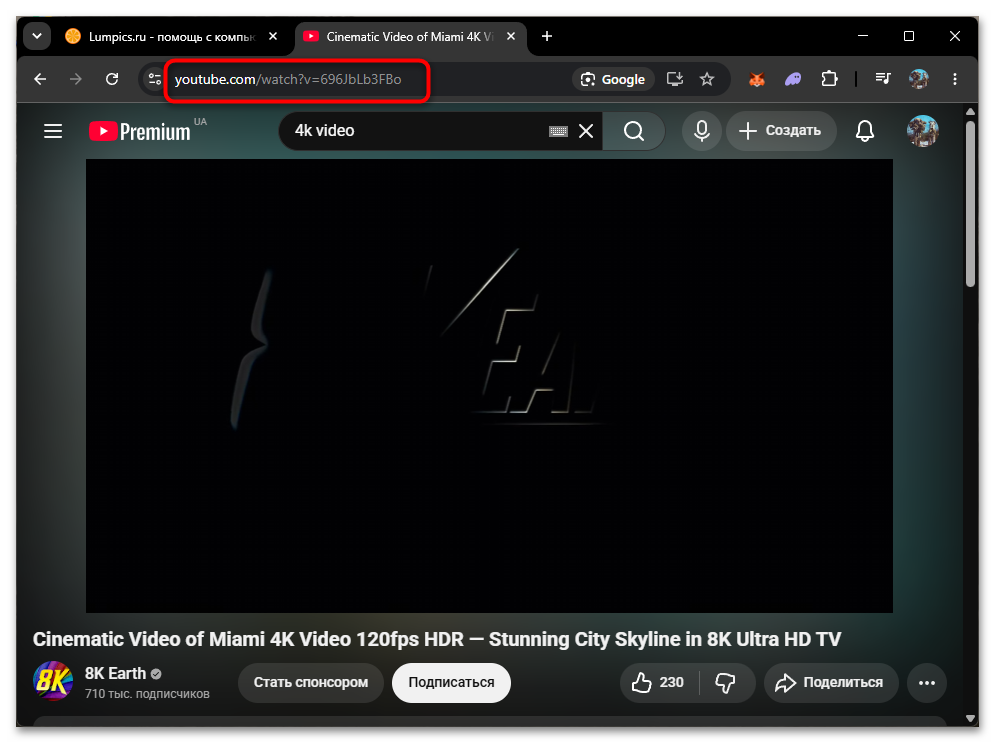
Task: Open media controls in Chrome toolbar
Action: [x=883, y=79]
